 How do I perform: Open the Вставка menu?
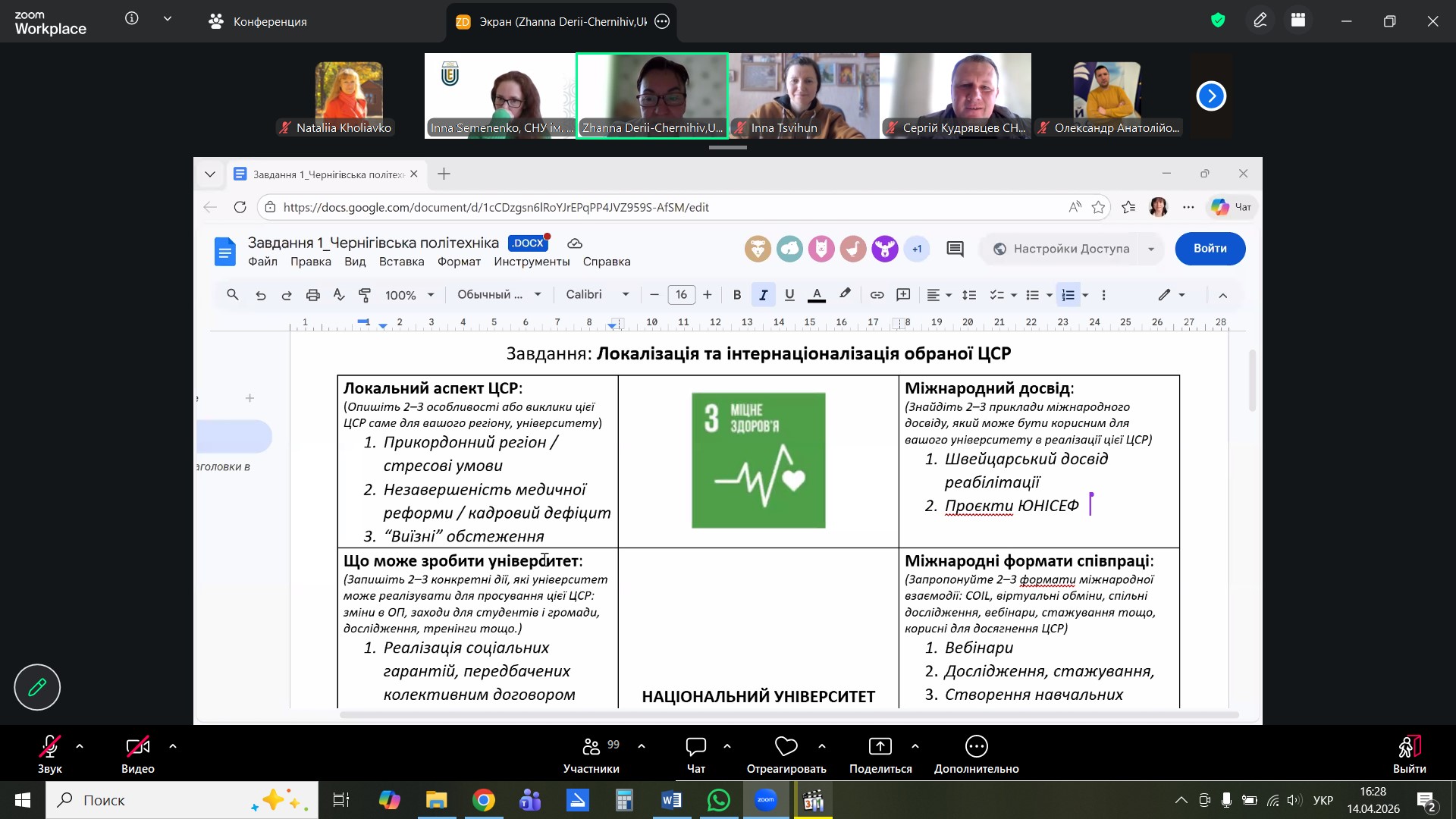pos(401,262)
